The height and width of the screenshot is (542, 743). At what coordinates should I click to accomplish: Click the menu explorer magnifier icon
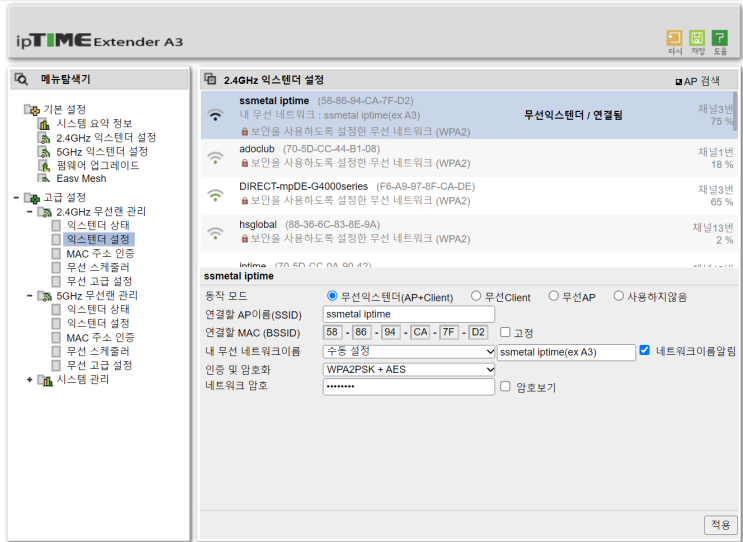point(21,79)
